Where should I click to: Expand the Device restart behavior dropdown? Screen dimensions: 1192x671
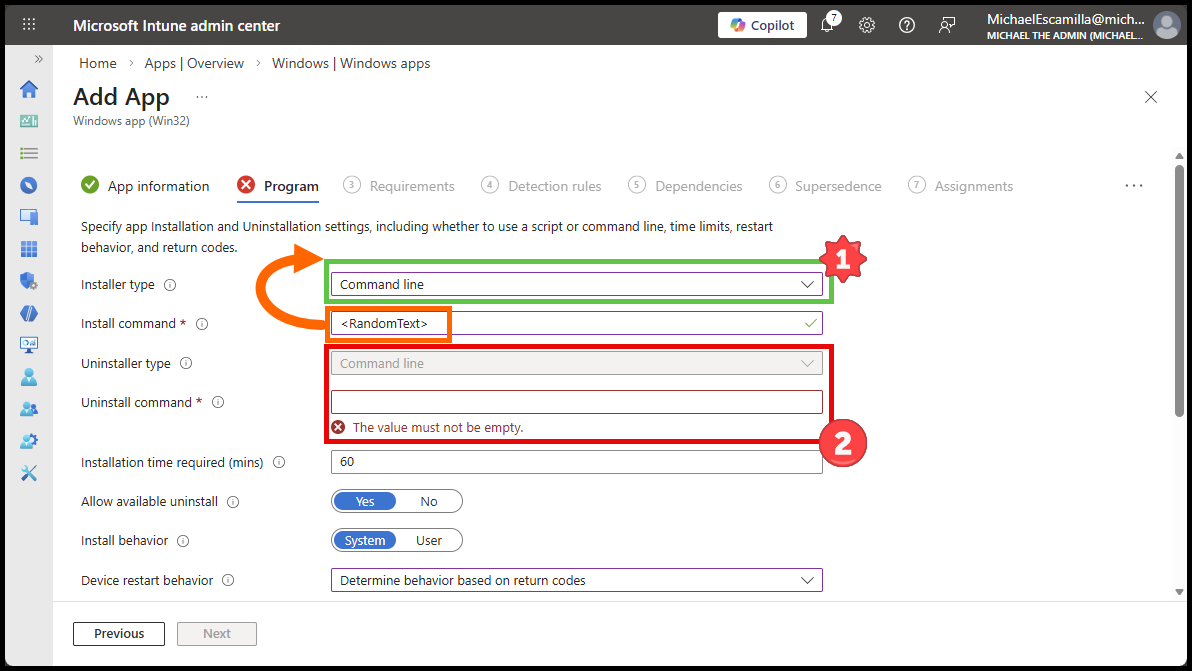coord(806,580)
